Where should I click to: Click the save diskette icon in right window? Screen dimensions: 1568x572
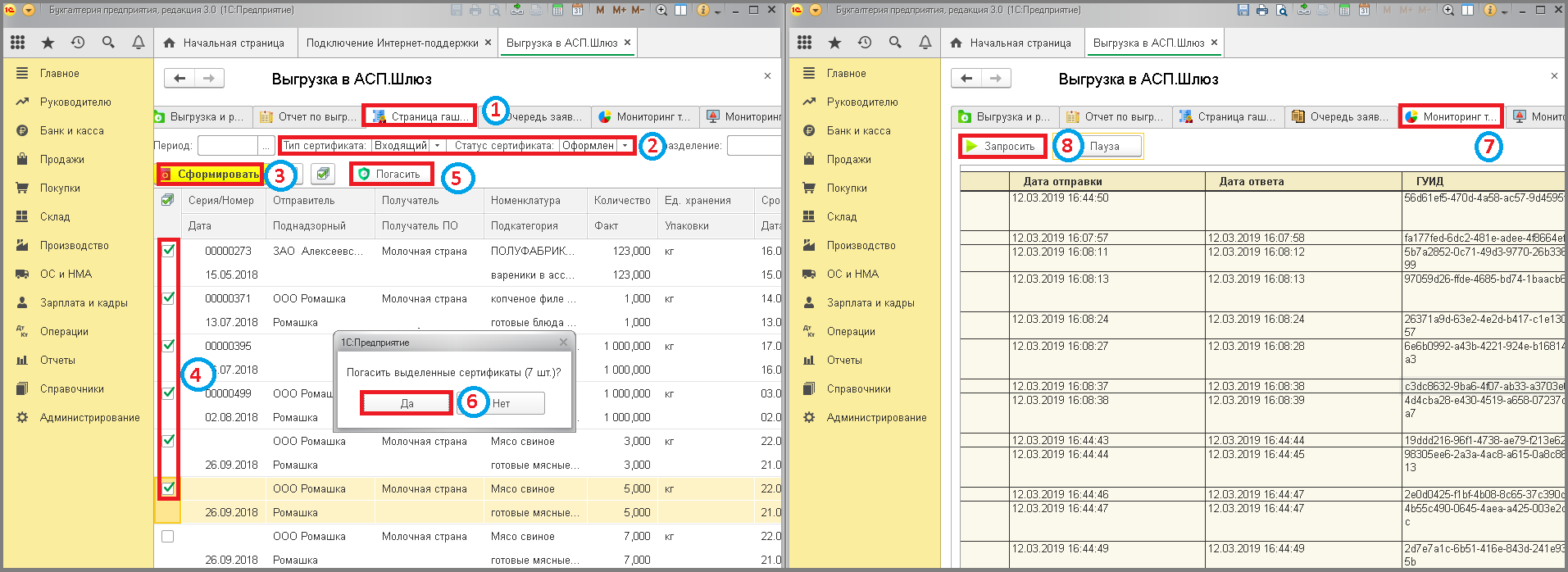(1243, 10)
